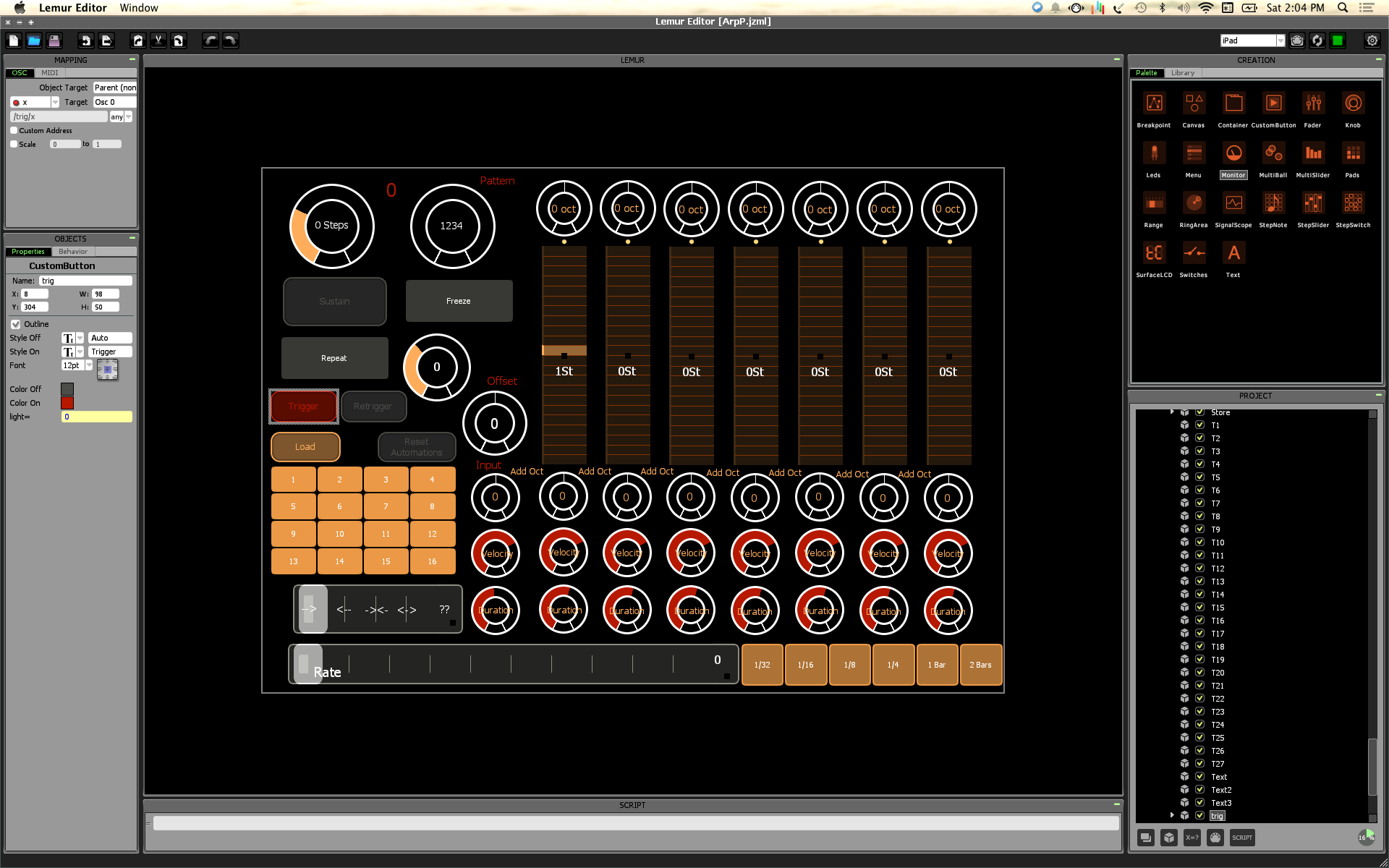This screenshot has height=868, width=1389.
Task: Click the Open project folder icon
Action: click(34, 41)
